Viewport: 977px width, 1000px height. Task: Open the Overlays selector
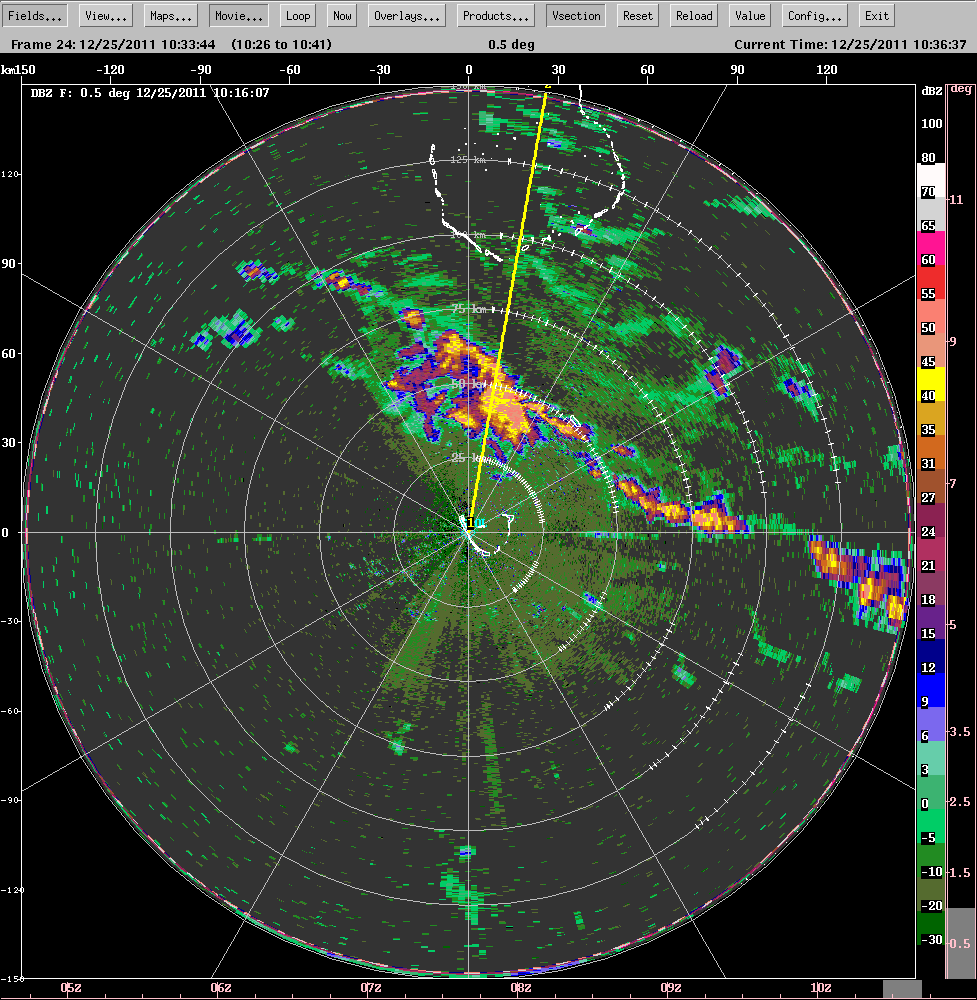click(x=406, y=15)
